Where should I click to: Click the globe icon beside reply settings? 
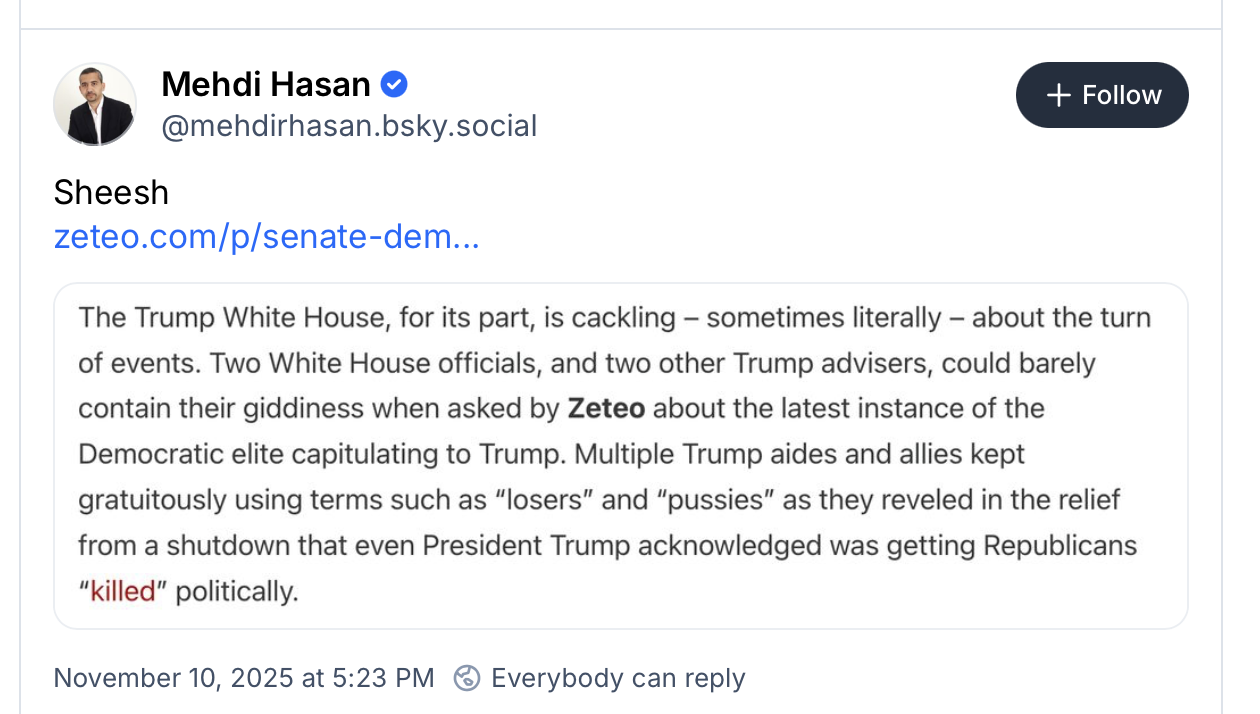pyautogui.click(x=467, y=678)
